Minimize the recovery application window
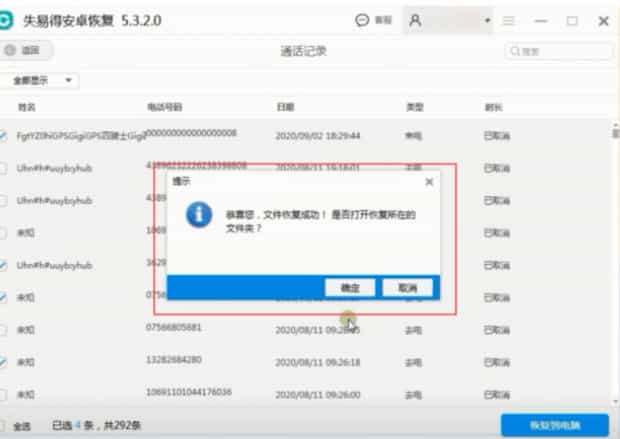 click(x=541, y=21)
